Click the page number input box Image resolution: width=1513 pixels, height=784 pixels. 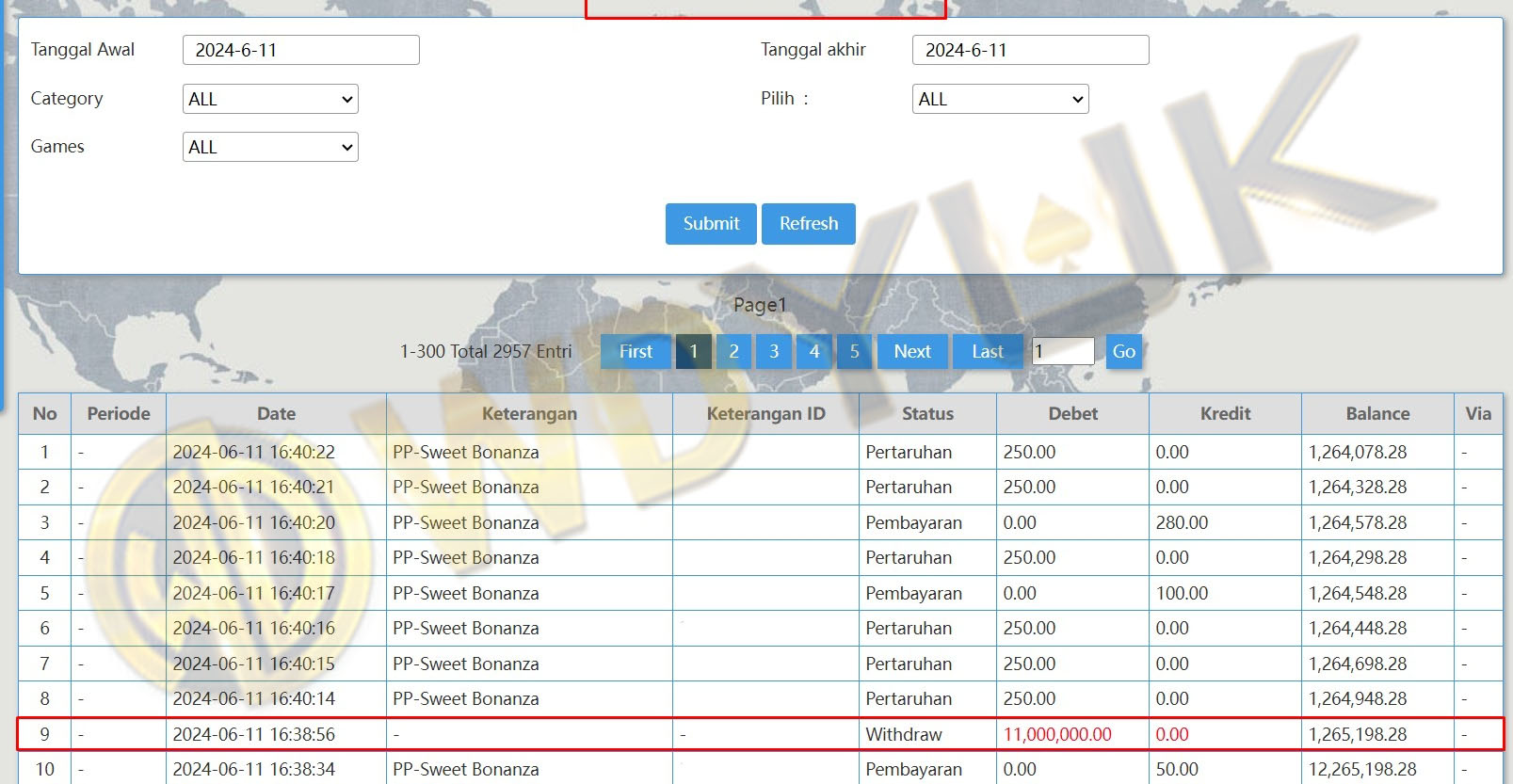click(x=1063, y=351)
